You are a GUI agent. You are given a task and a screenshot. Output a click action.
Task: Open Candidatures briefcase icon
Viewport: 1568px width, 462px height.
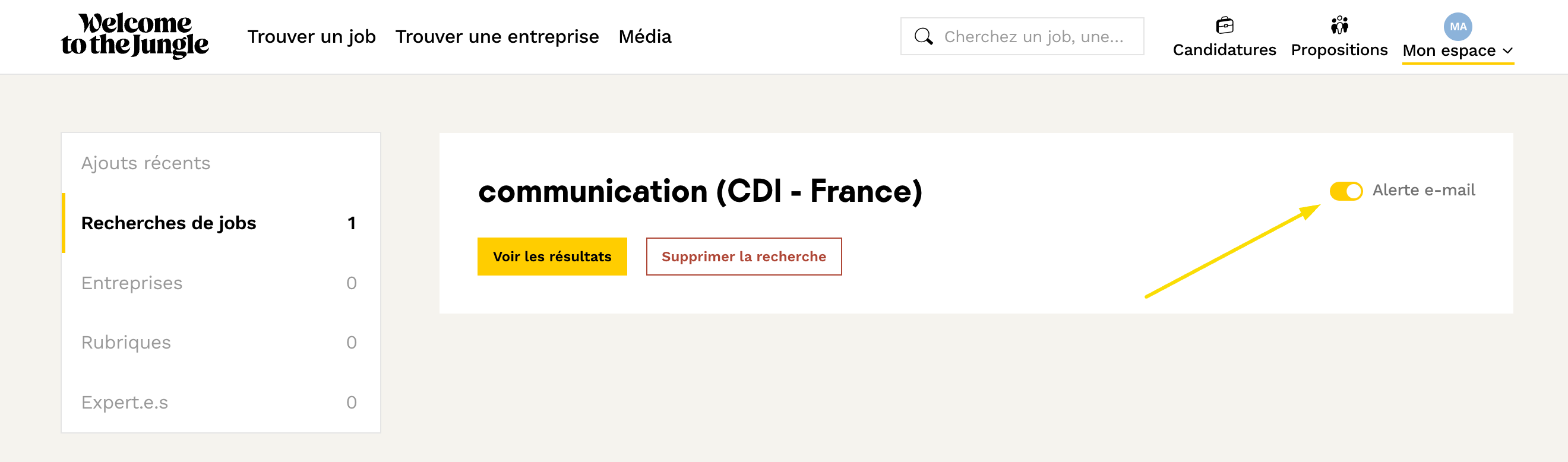(1224, 25)
